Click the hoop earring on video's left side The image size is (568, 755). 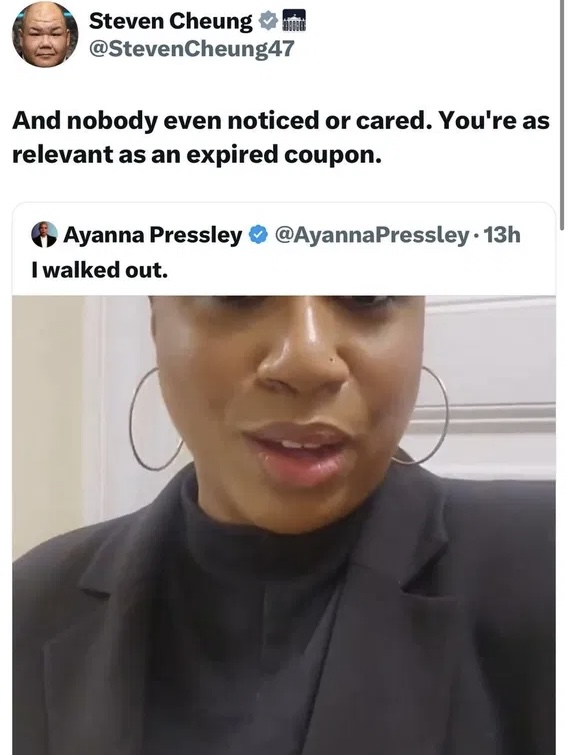[154, 419]
